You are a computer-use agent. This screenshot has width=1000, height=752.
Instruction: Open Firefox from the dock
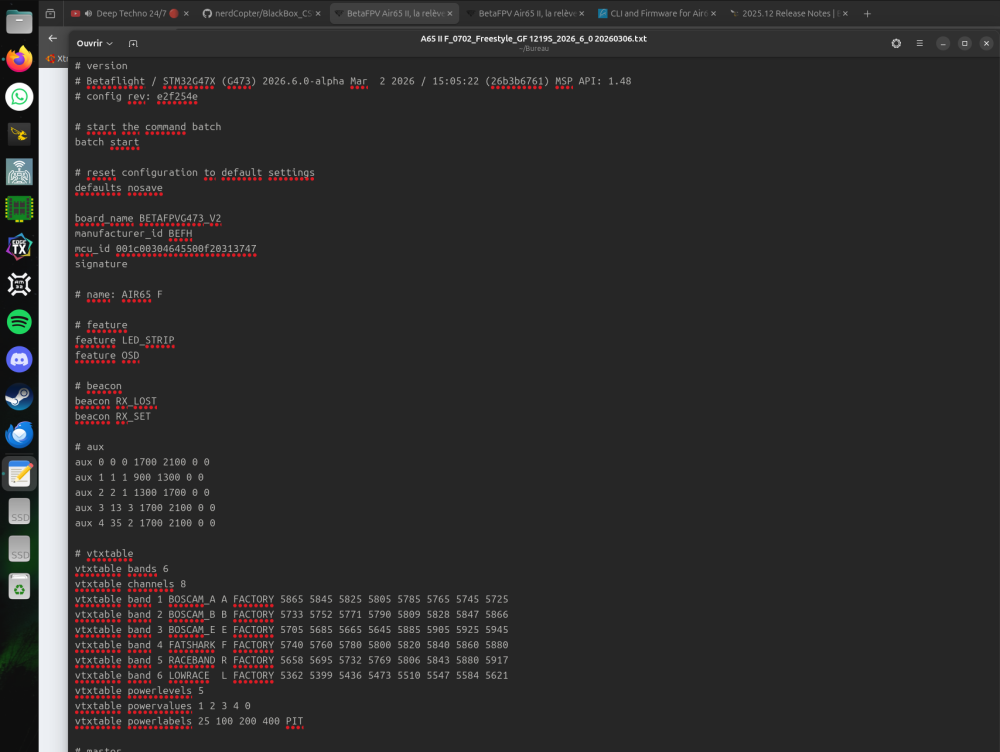coord(19,59)
